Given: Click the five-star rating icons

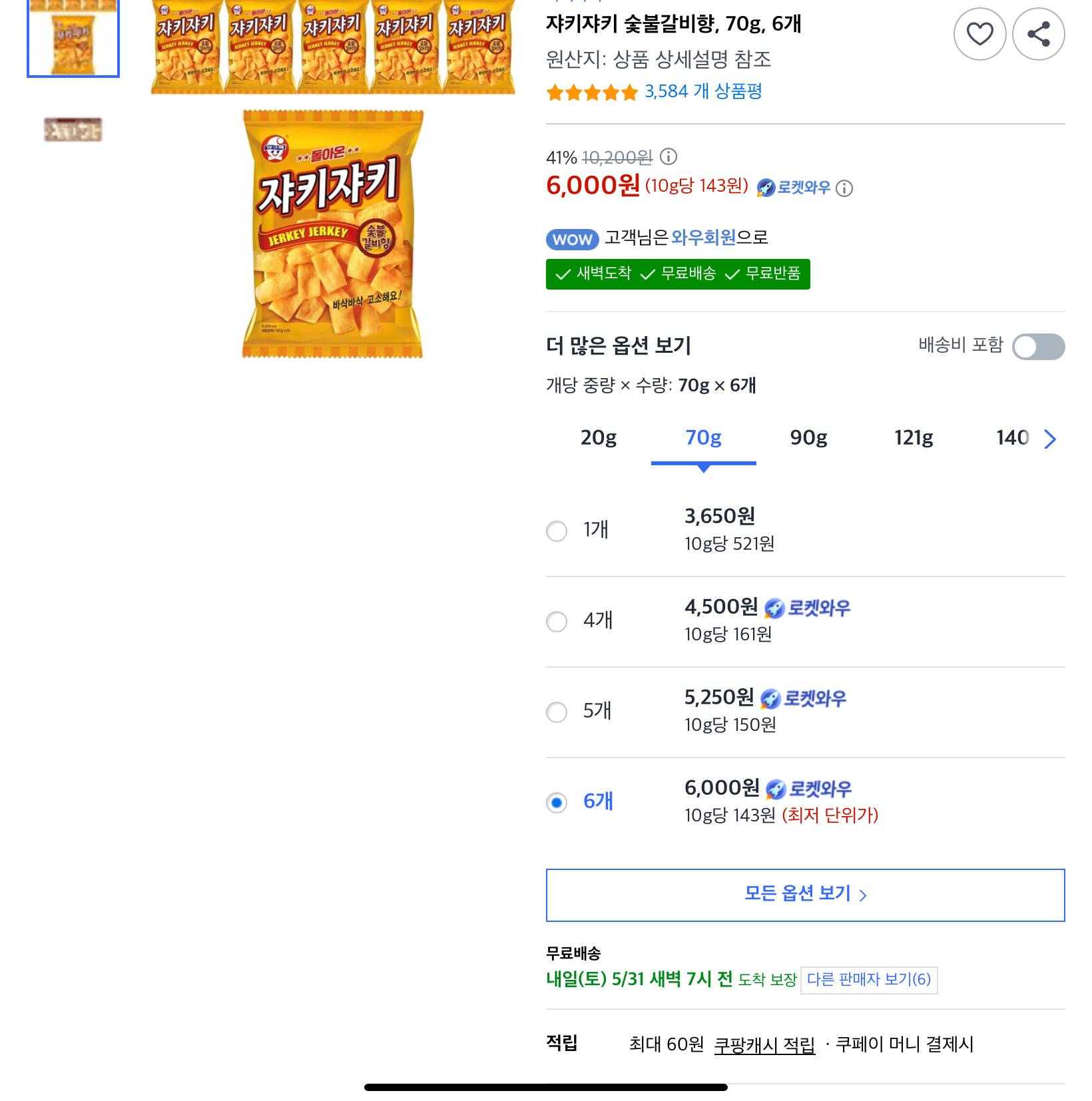Looking at the screenshot, I should pyautogui.click(x=591, y=93).
